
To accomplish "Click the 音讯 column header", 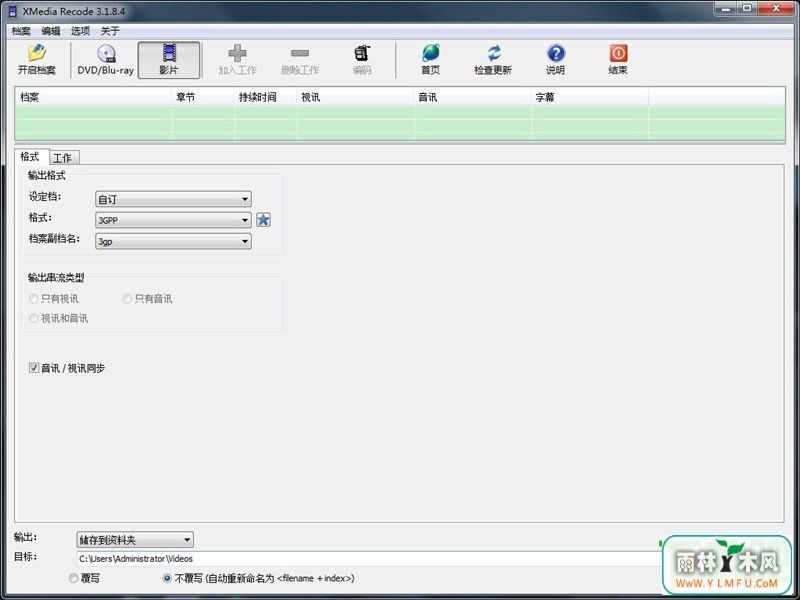I will click(472, 97).
